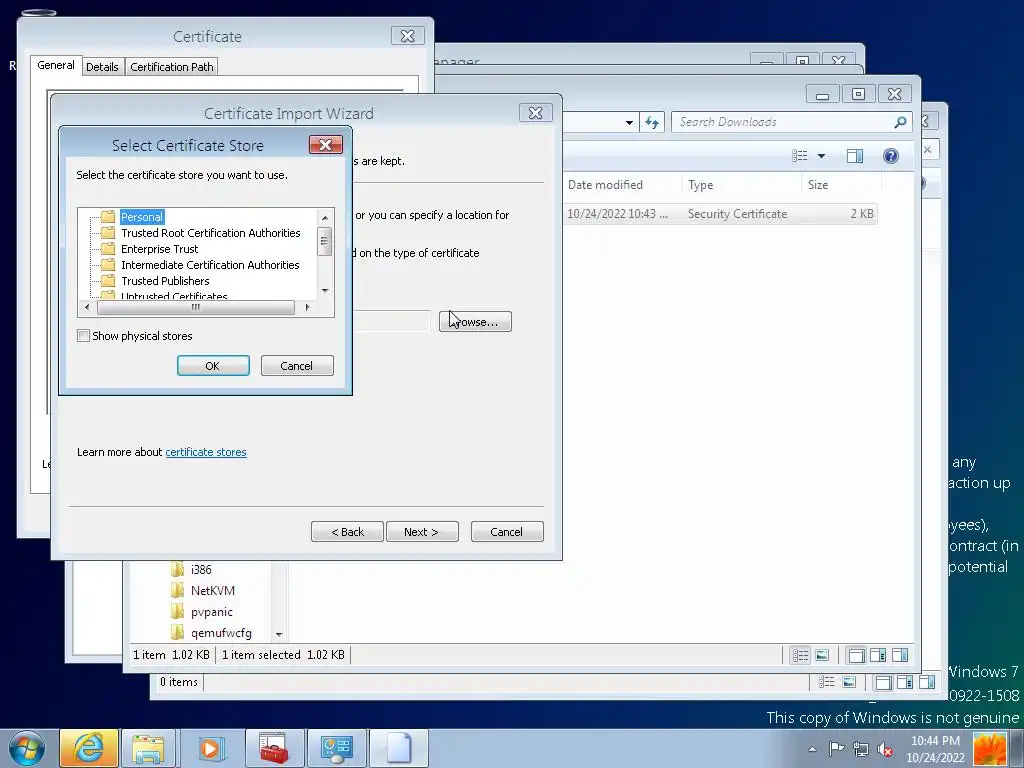
Task: Show hidden tray icons arrow
Action: 812,749
